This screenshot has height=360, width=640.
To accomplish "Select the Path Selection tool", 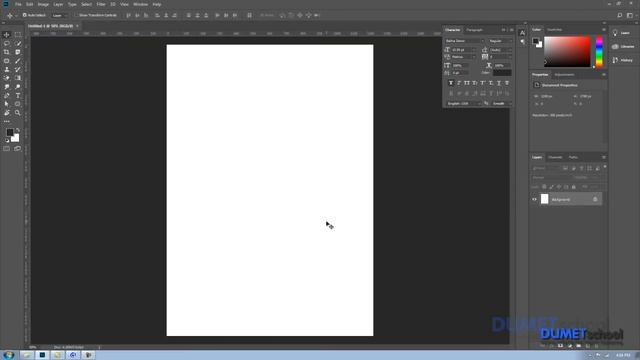I will tap(7, 104).
